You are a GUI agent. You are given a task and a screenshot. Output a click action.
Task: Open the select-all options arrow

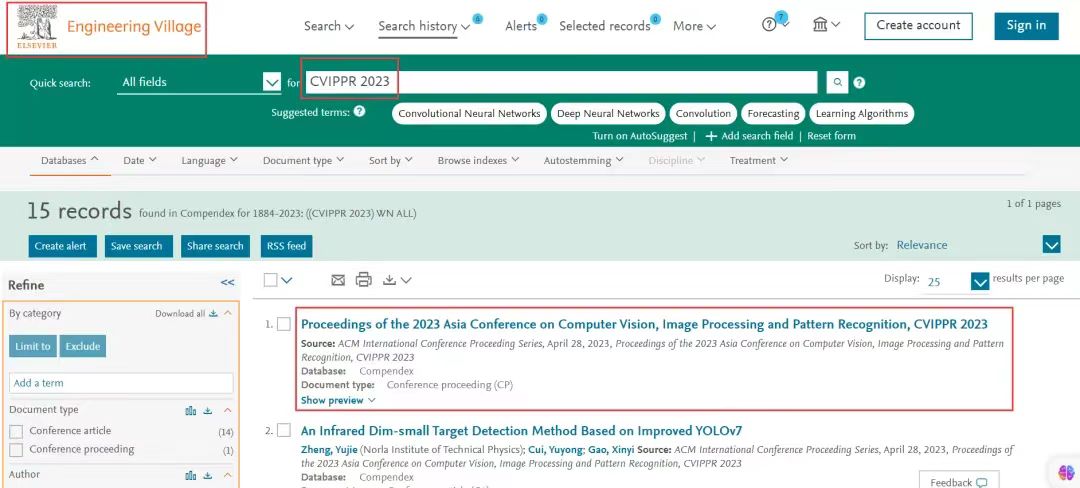pyautogui.click(x=287, y=280)
